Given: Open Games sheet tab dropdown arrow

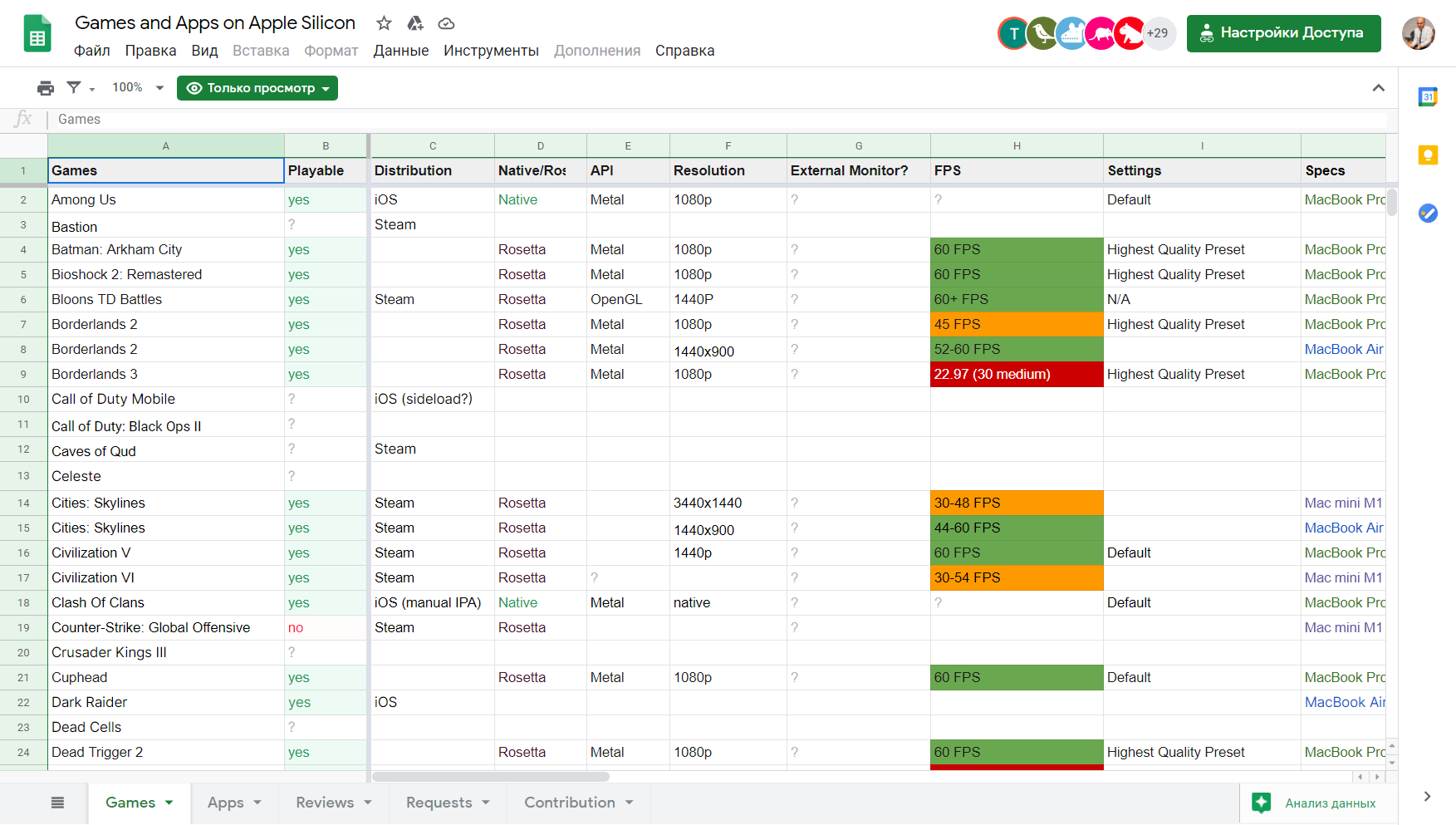Looking at the screenshot, I should click(x=169, y=803).
